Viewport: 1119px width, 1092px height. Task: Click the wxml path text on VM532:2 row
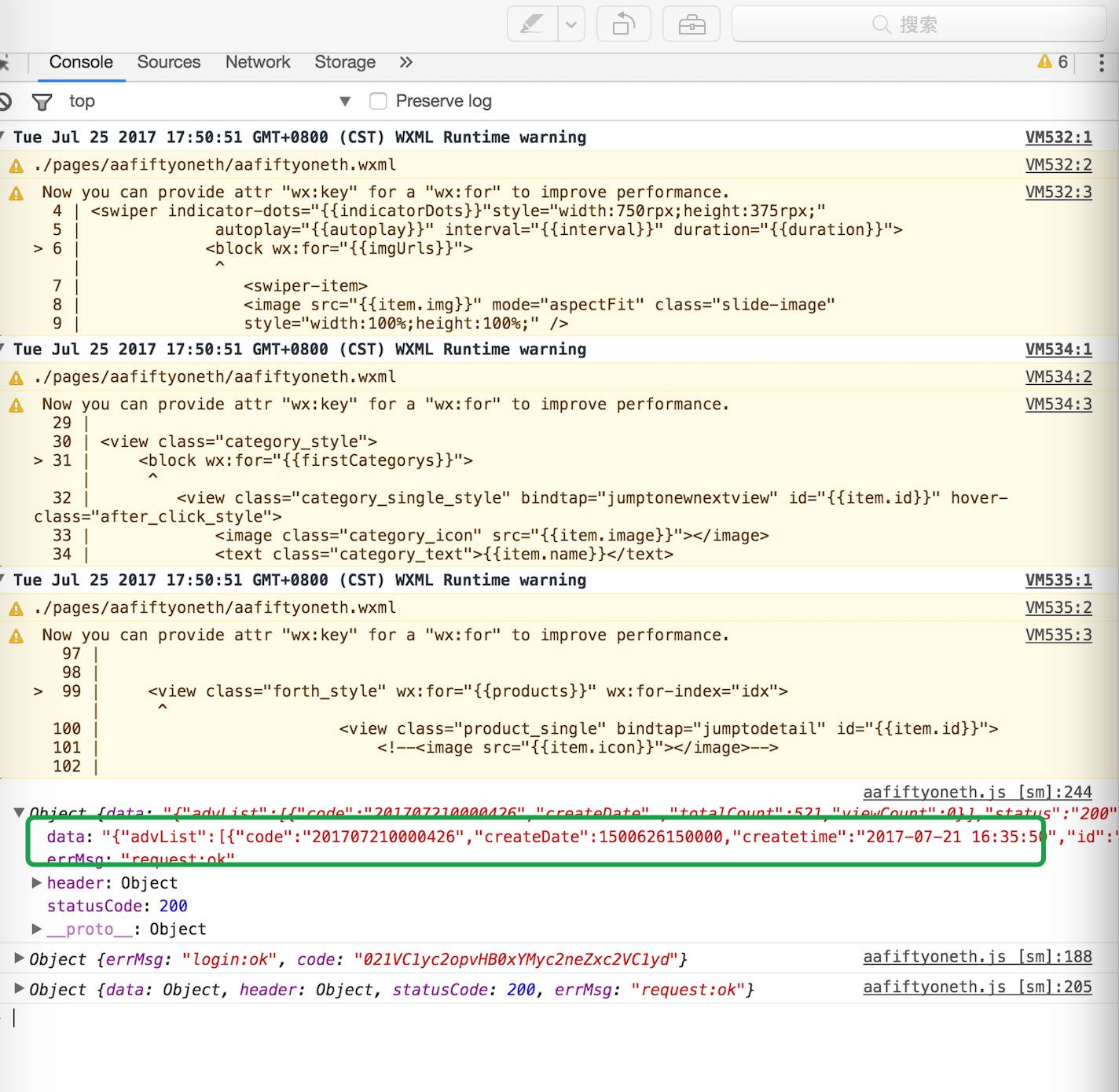215,165
